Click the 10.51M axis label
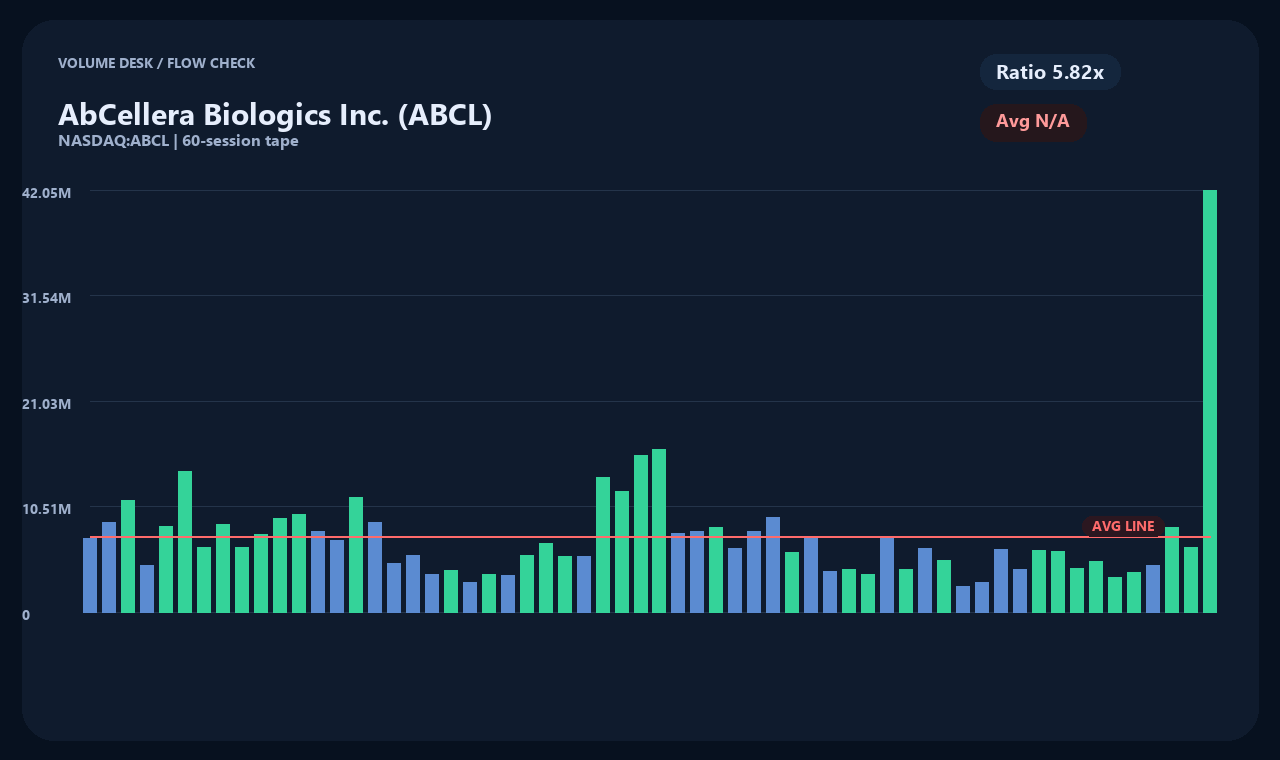Image resolution: width=1280 pixels, height=760 pixels. tap(46, 509)
